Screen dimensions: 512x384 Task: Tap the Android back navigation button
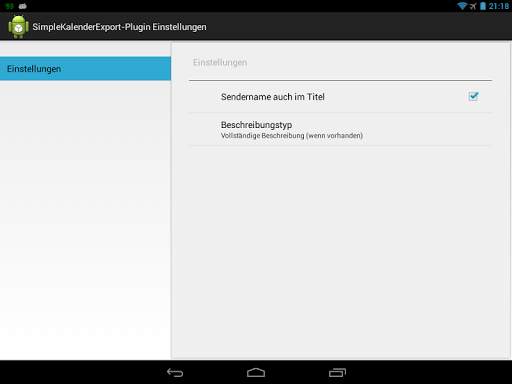point(175,372)
